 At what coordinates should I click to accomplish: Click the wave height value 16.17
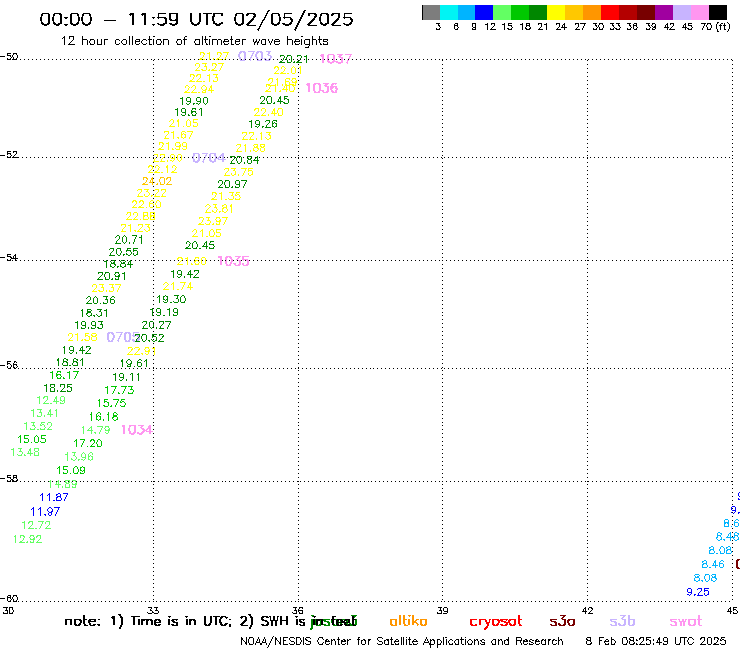pos(64,375)
